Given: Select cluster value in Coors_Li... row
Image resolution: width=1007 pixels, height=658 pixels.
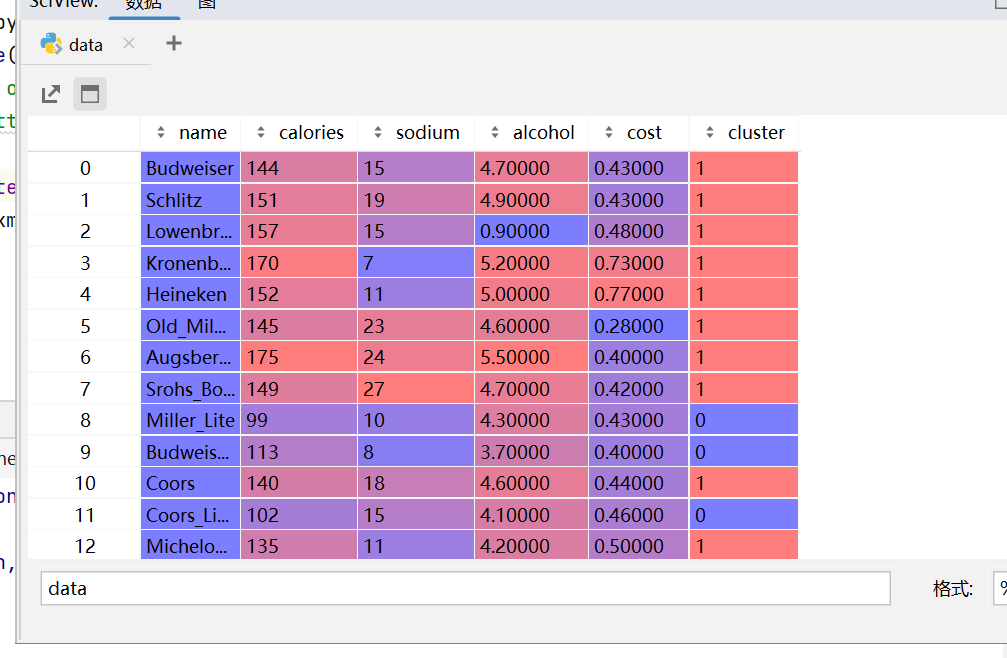Looking at the screenshot, I should [x=744, y=514].
